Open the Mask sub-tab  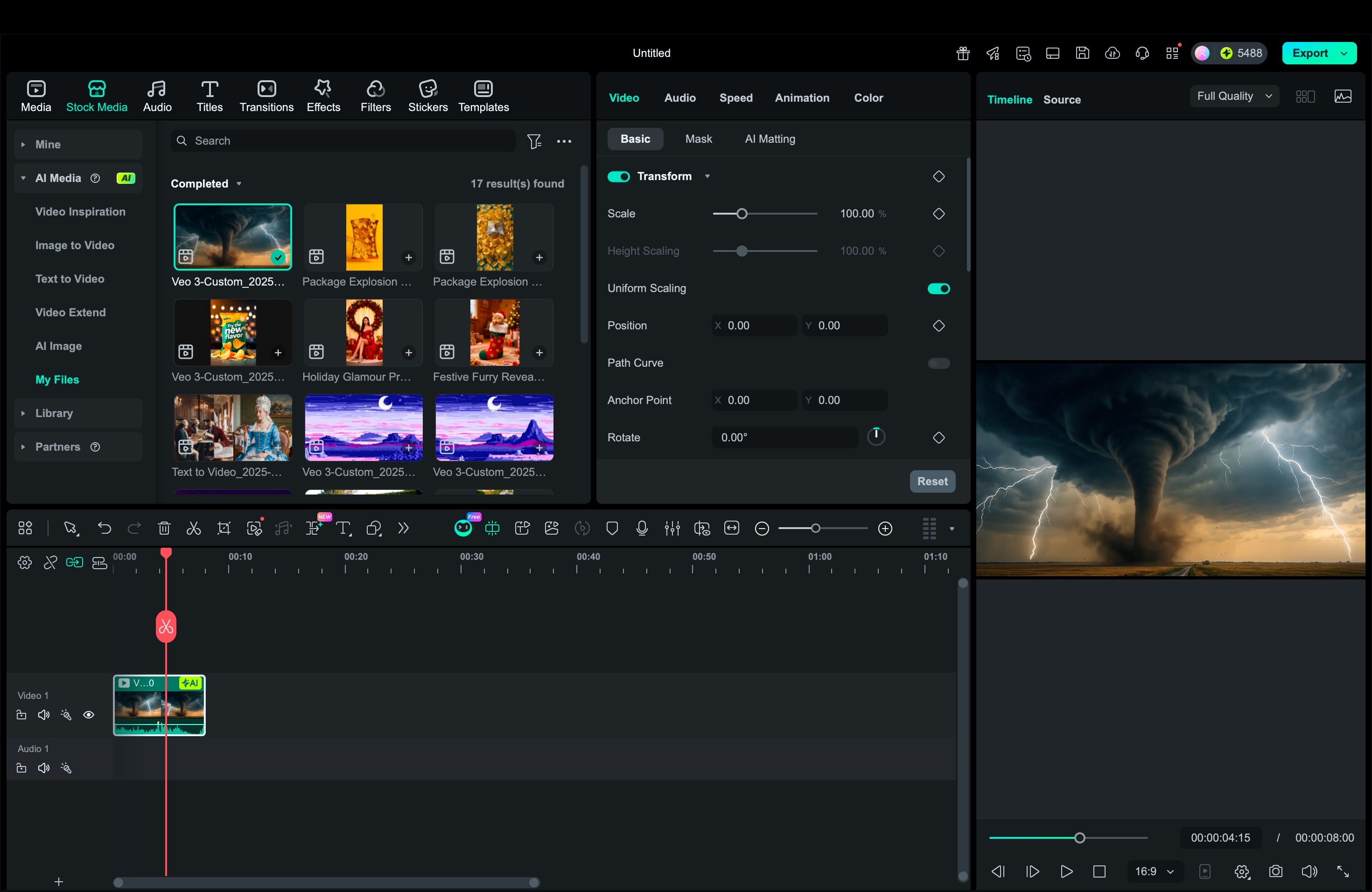[x=698, y=139]
